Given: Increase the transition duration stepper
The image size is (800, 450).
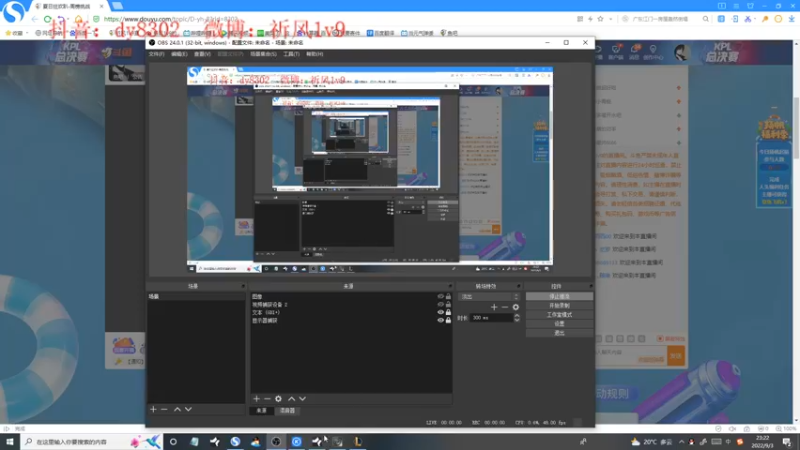Looking at the screenshot, I should coord(517,315).
